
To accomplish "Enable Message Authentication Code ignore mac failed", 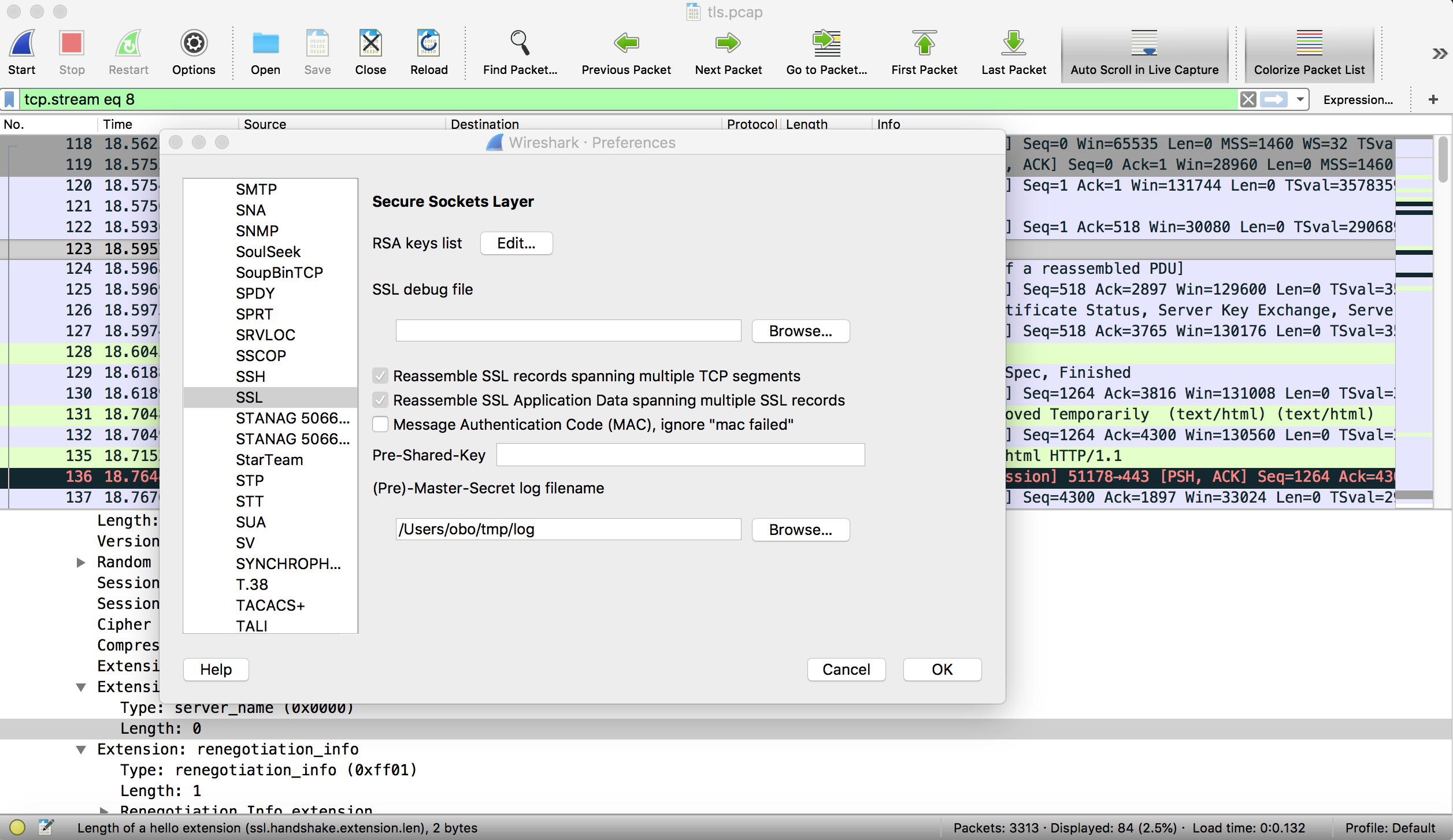I will (380, 425).
